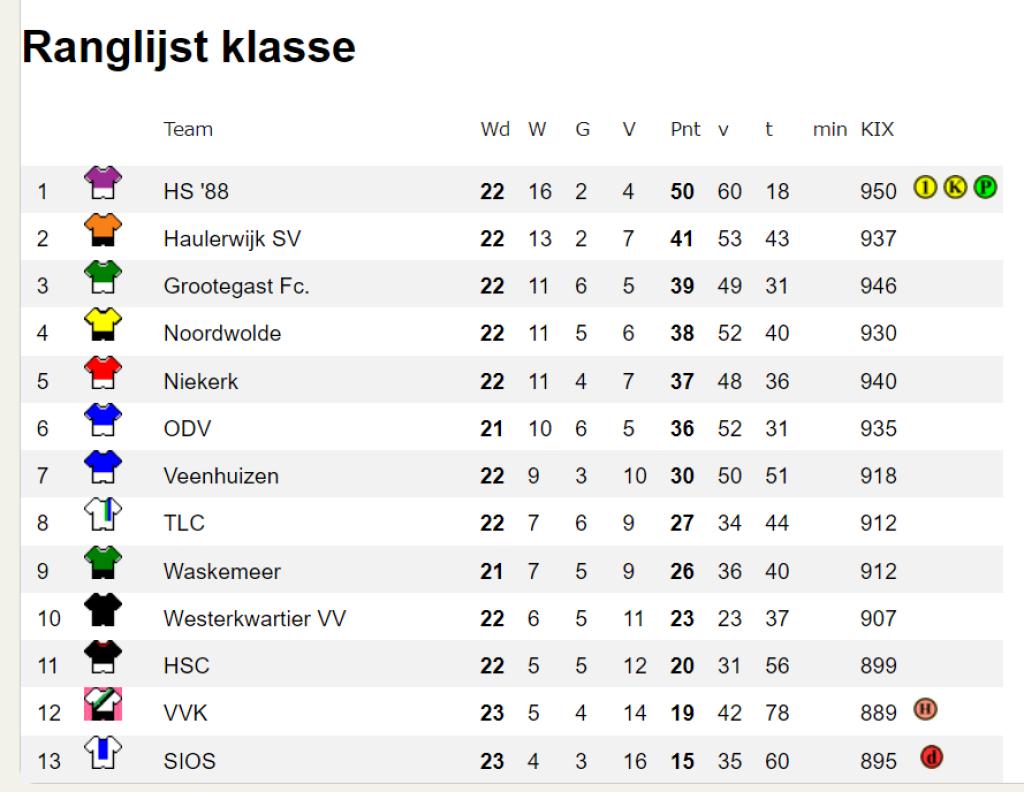Screen dimensions: 1024x792
Task: Click the red Niekerk shirt icon
Action: click(103, 373)
